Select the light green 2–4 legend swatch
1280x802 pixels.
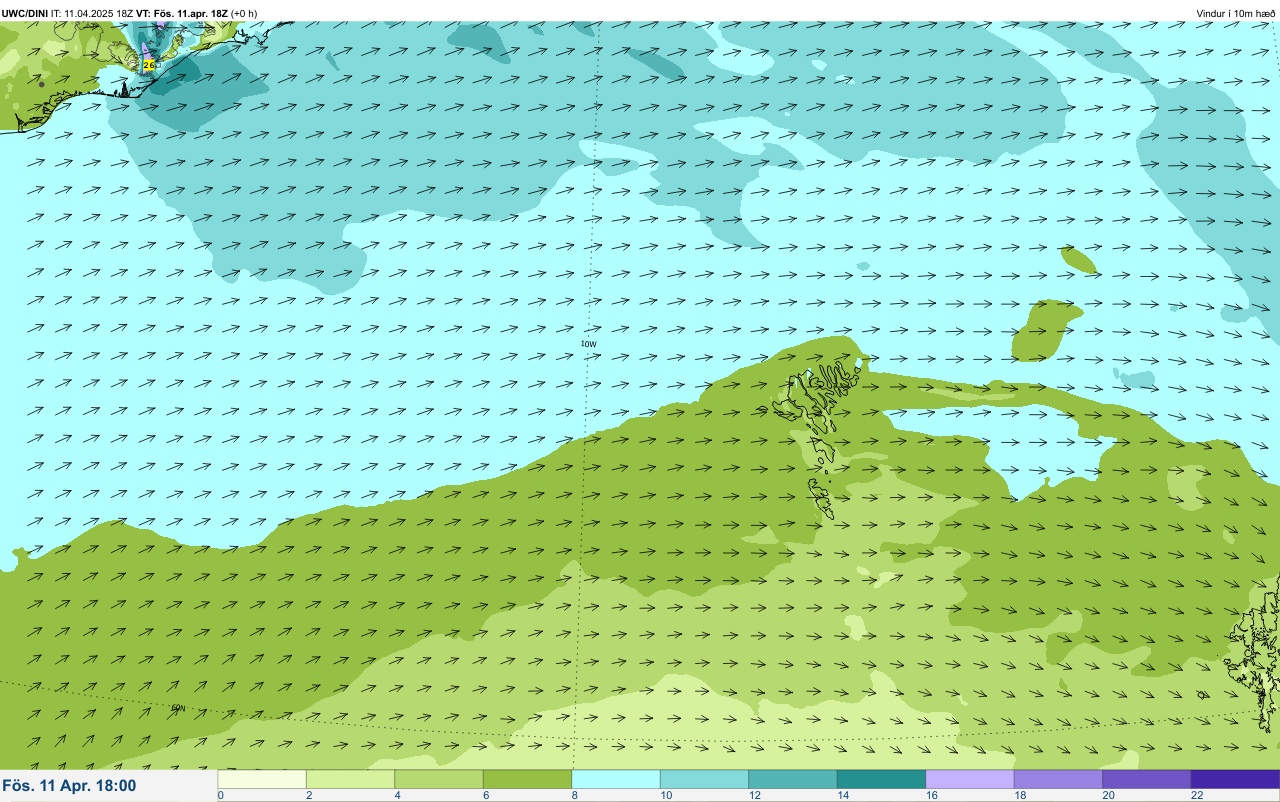coord(350,779)
